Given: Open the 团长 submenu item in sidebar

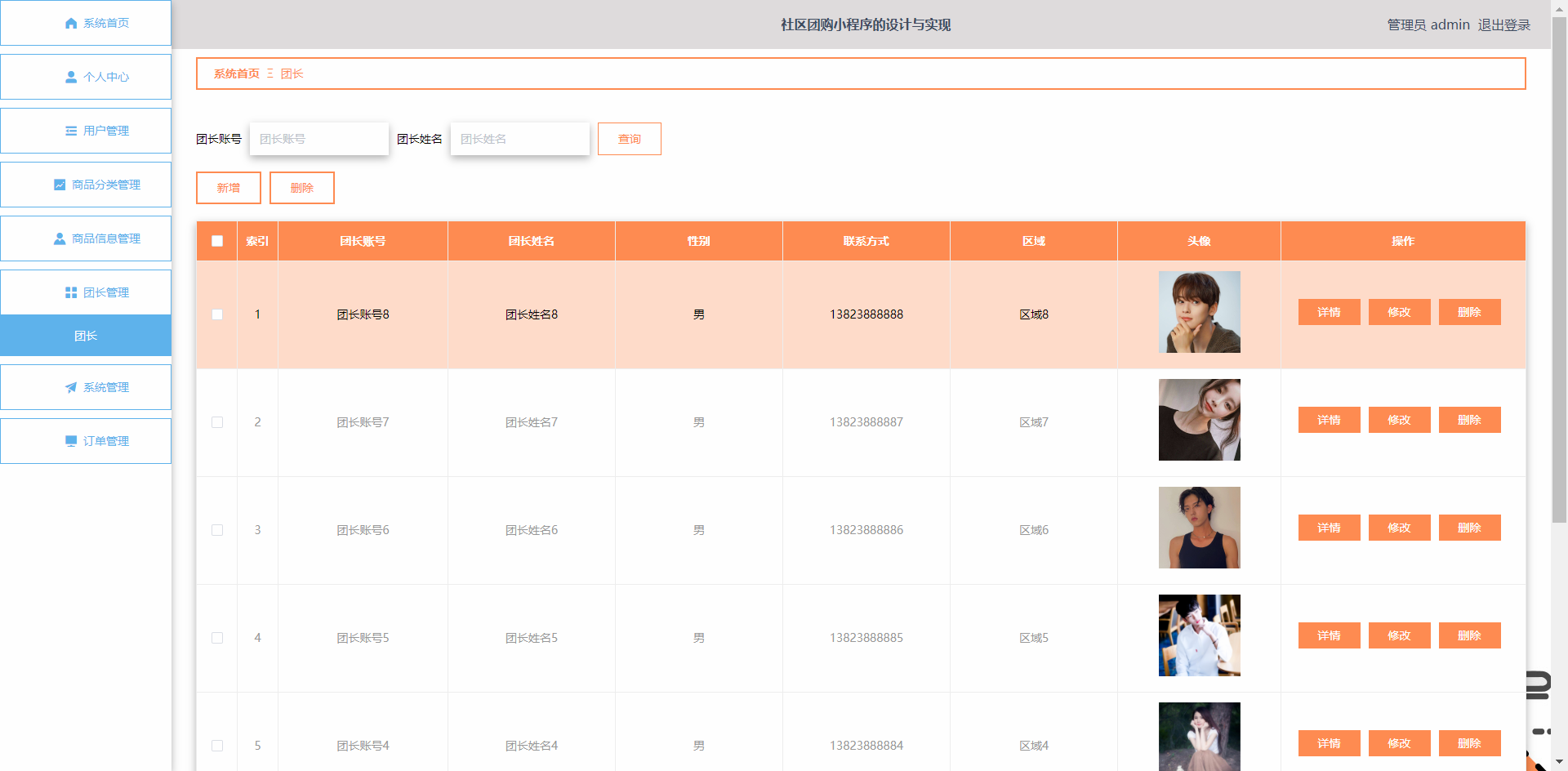Looking at the screenshot, I should [x=86, y=336].
